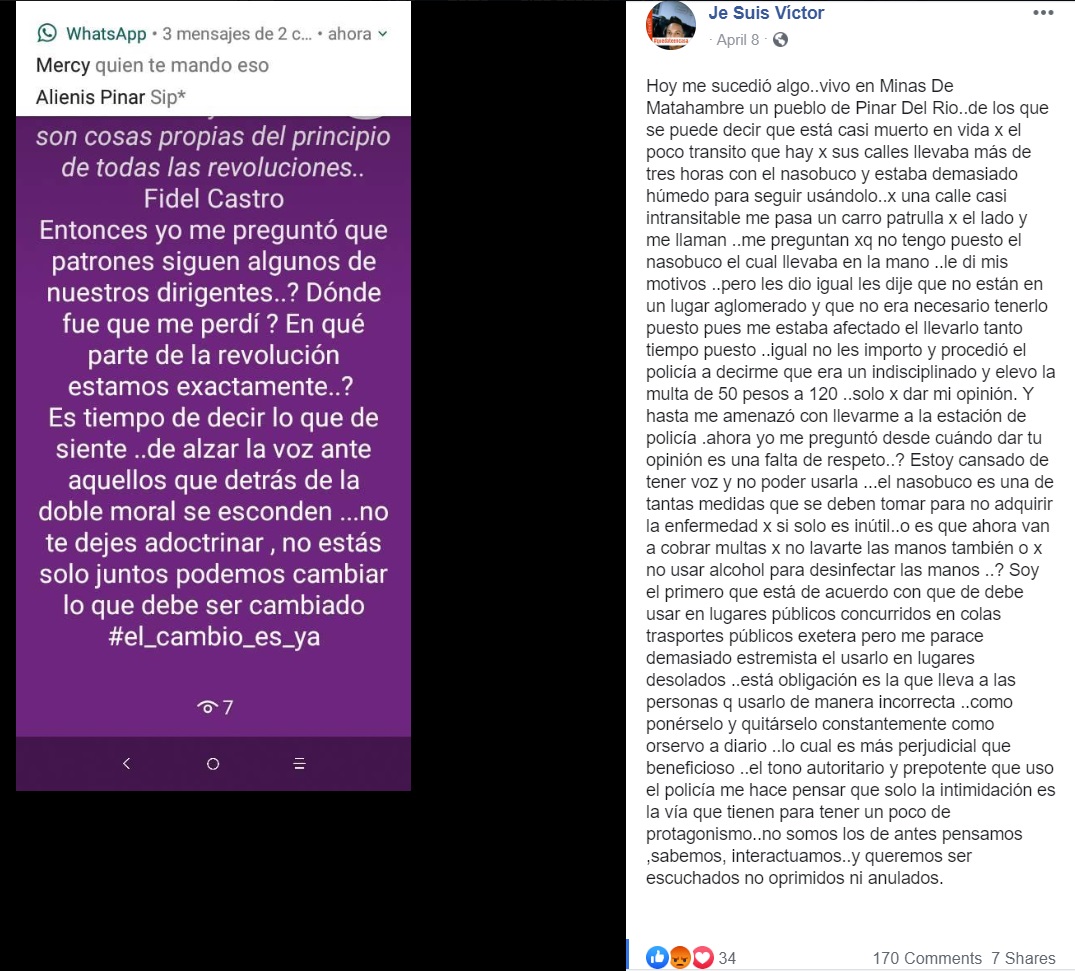
Task: Tap the WhatsApp logo in notification
Action: point(47,33)
